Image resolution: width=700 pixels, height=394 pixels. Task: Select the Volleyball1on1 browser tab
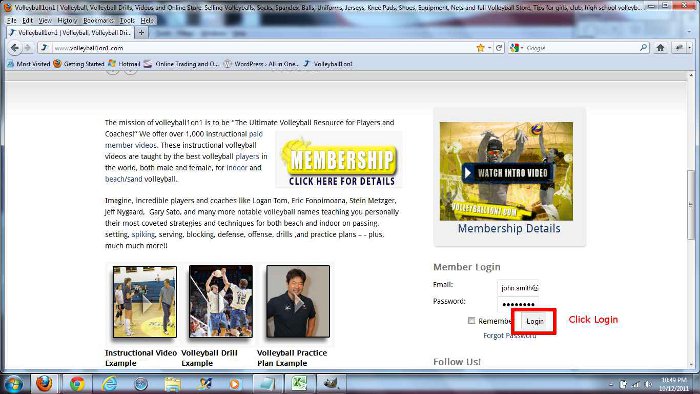(70, 33)
